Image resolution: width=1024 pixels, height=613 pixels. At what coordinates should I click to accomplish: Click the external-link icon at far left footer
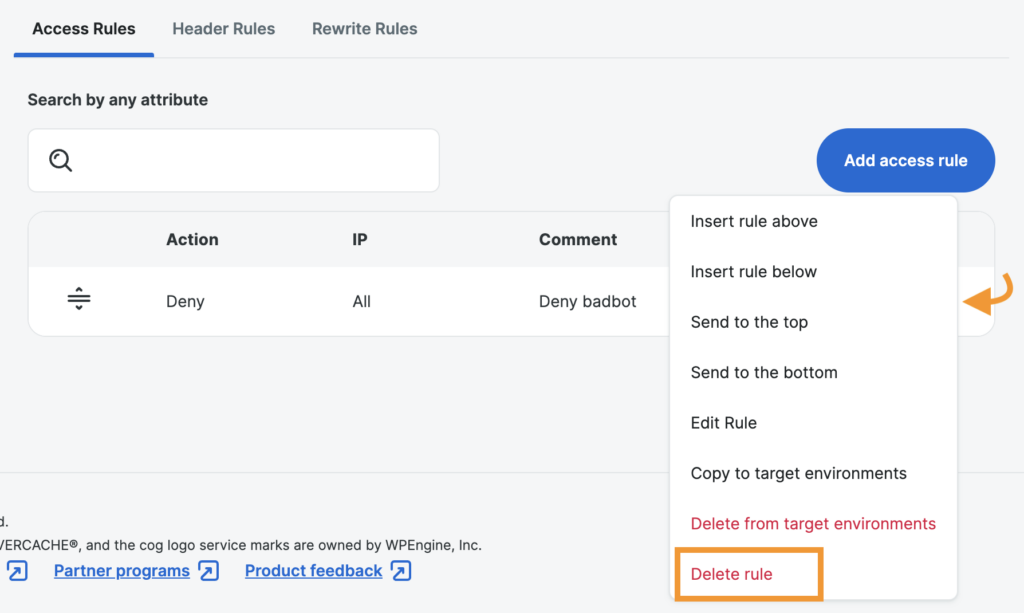click(x=17, y=571)
